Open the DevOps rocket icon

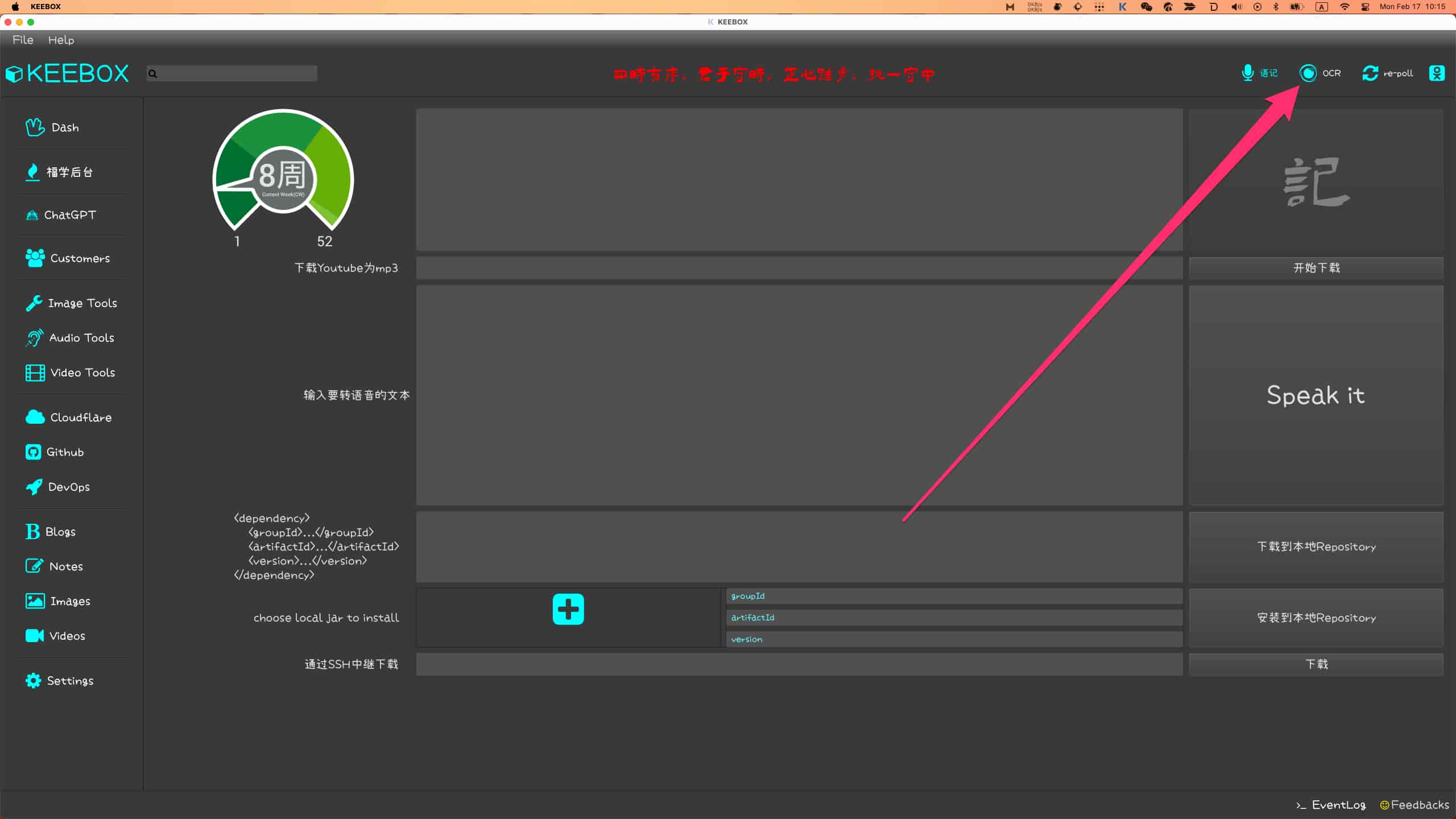34,487
